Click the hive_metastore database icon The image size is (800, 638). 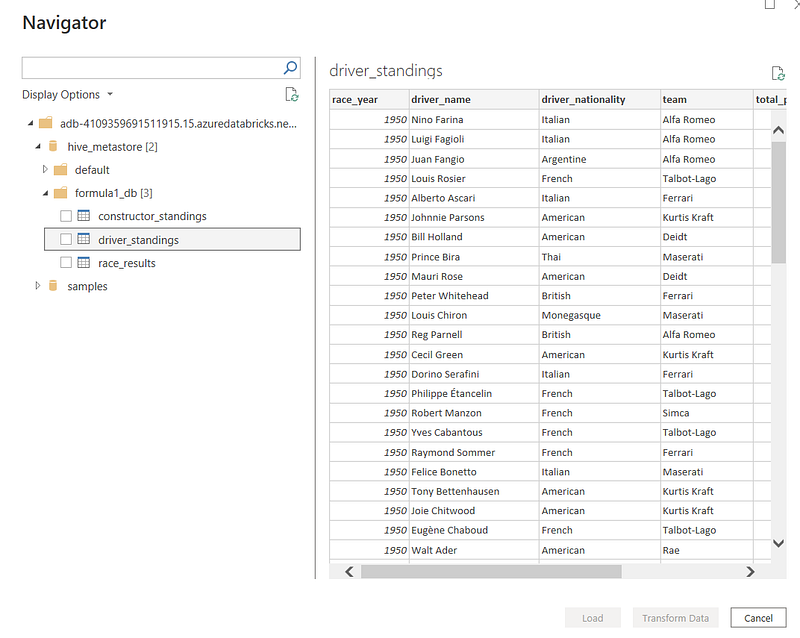click(x=53, y=146)
